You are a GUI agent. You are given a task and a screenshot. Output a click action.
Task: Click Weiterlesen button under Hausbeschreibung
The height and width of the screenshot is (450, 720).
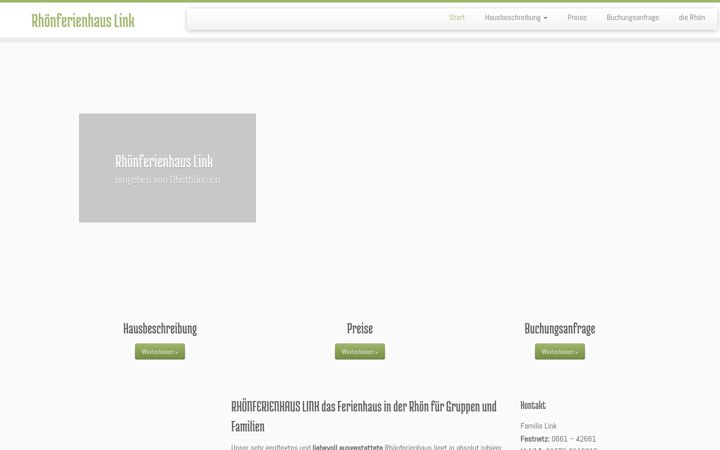160,352
